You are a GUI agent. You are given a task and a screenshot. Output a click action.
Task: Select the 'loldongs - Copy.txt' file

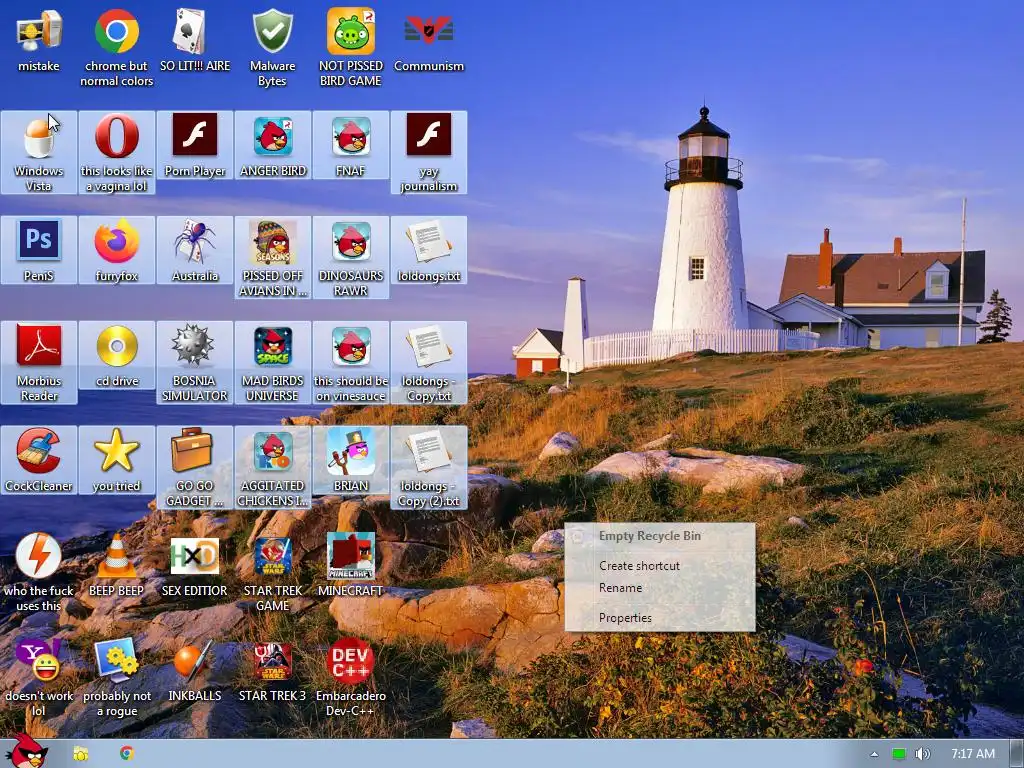428,362
